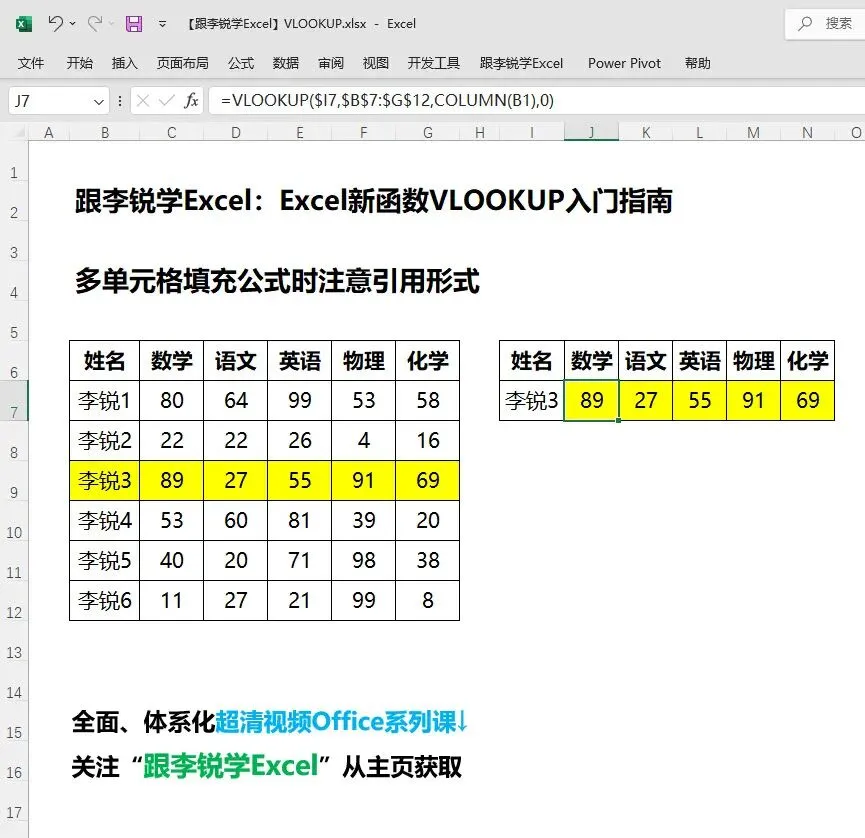Screen dimensions: 865x838
Task: Click the green 跟李锐学Excel text
Action: click(230, 766)
